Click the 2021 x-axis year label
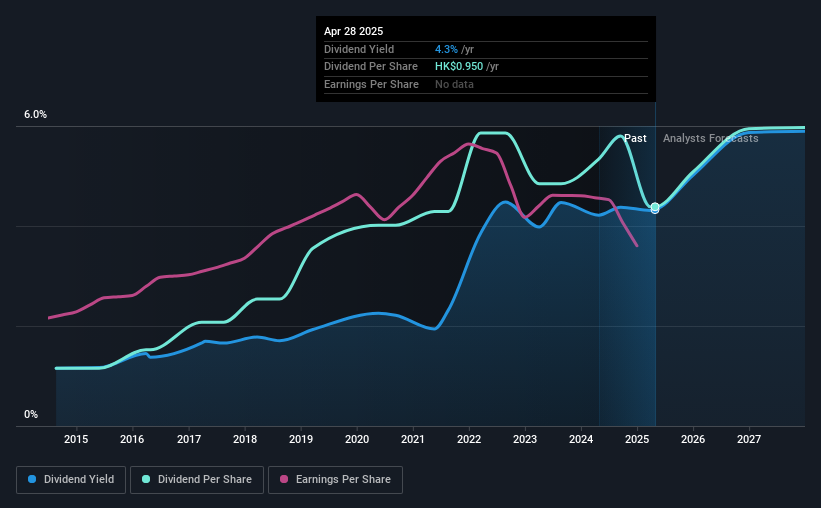The image size is (821, 508). coord(413,439)
